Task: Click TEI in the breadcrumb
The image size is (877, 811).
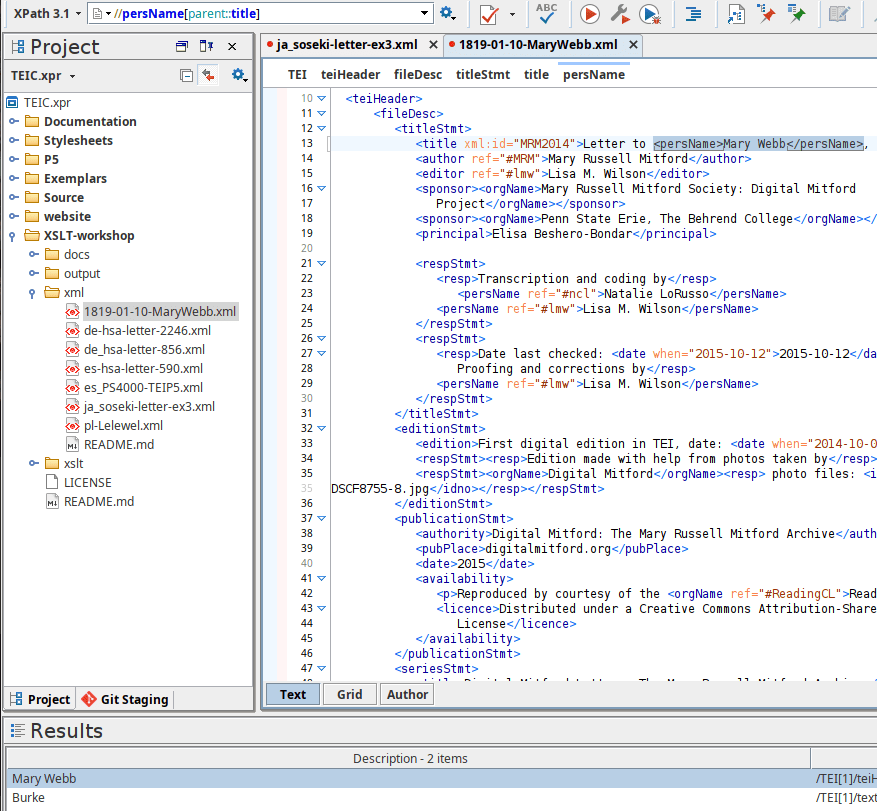Action: [x=297, y=75]
